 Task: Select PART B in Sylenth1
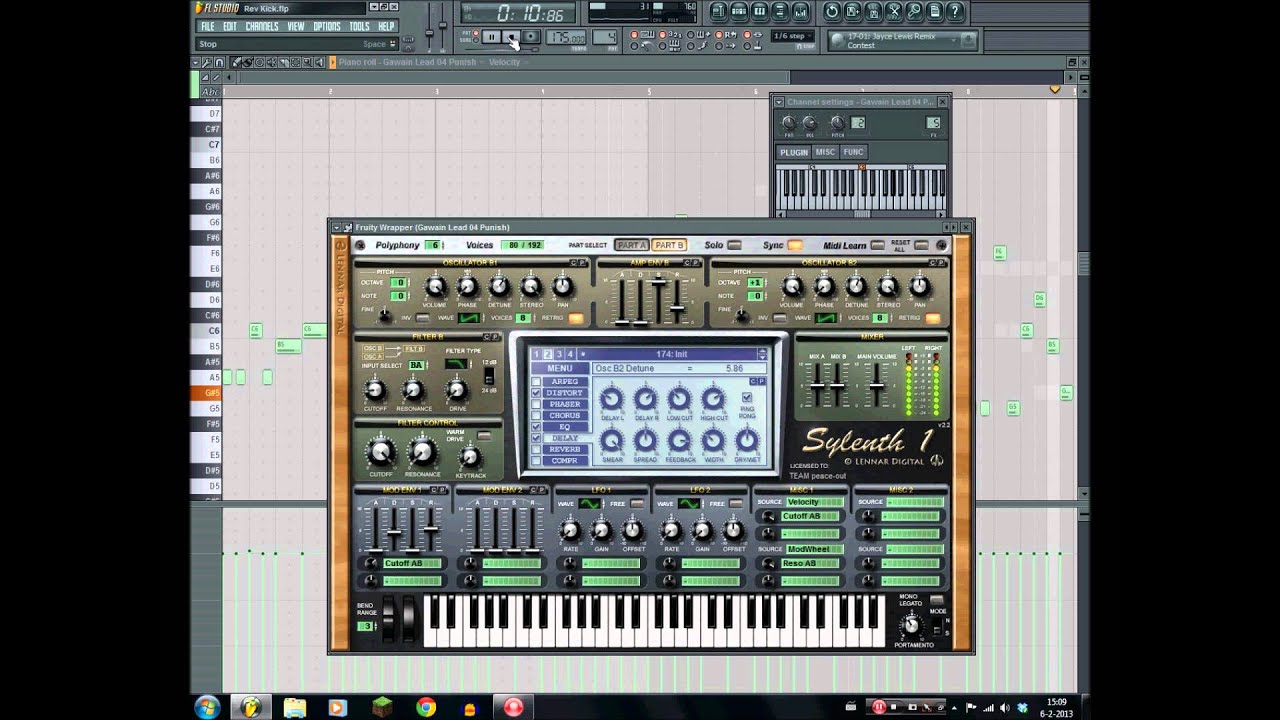point(669,245)
